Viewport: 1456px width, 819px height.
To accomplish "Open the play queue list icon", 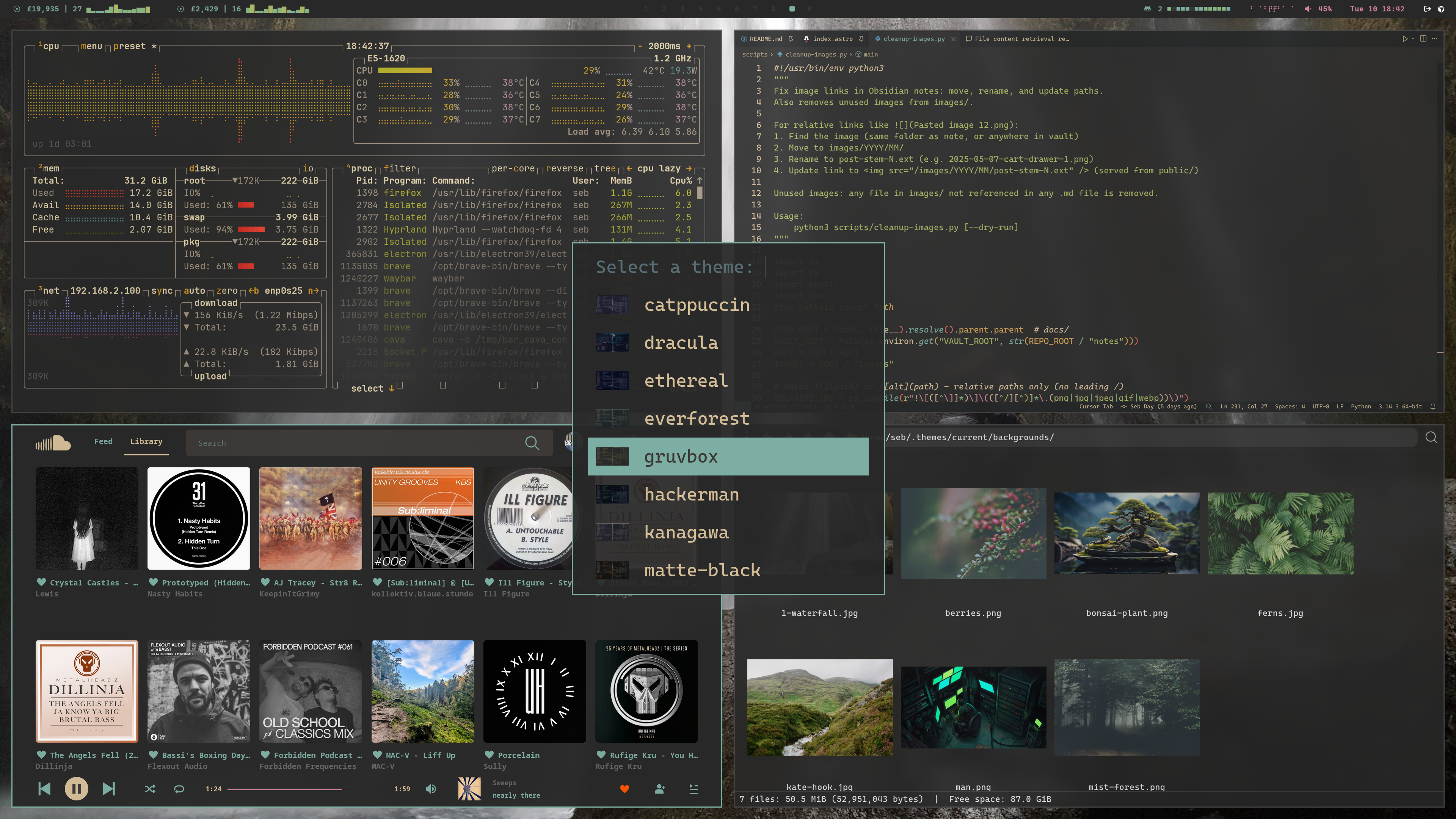I will tap(694, 789).
